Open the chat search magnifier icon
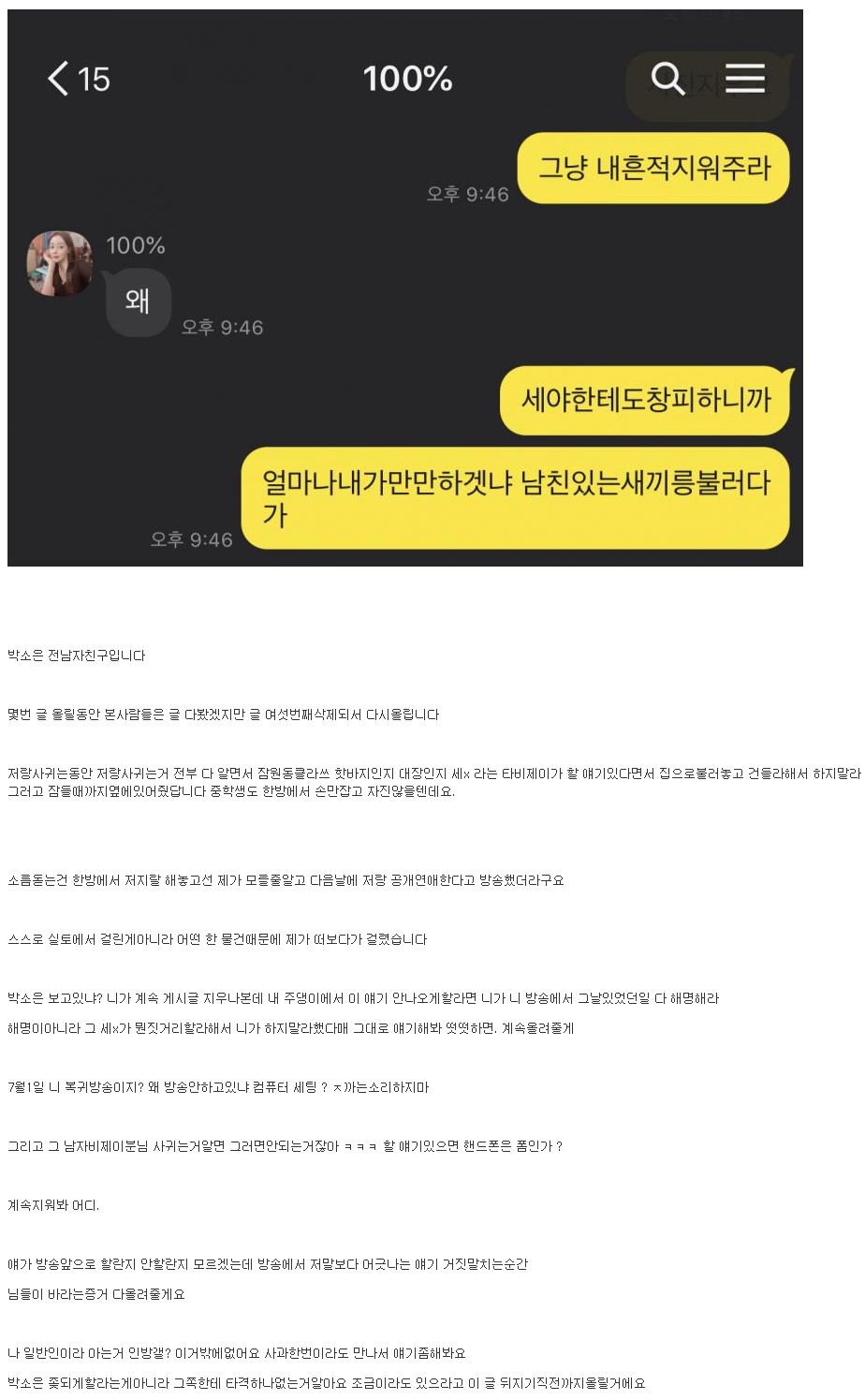 (x=667, y=79)
